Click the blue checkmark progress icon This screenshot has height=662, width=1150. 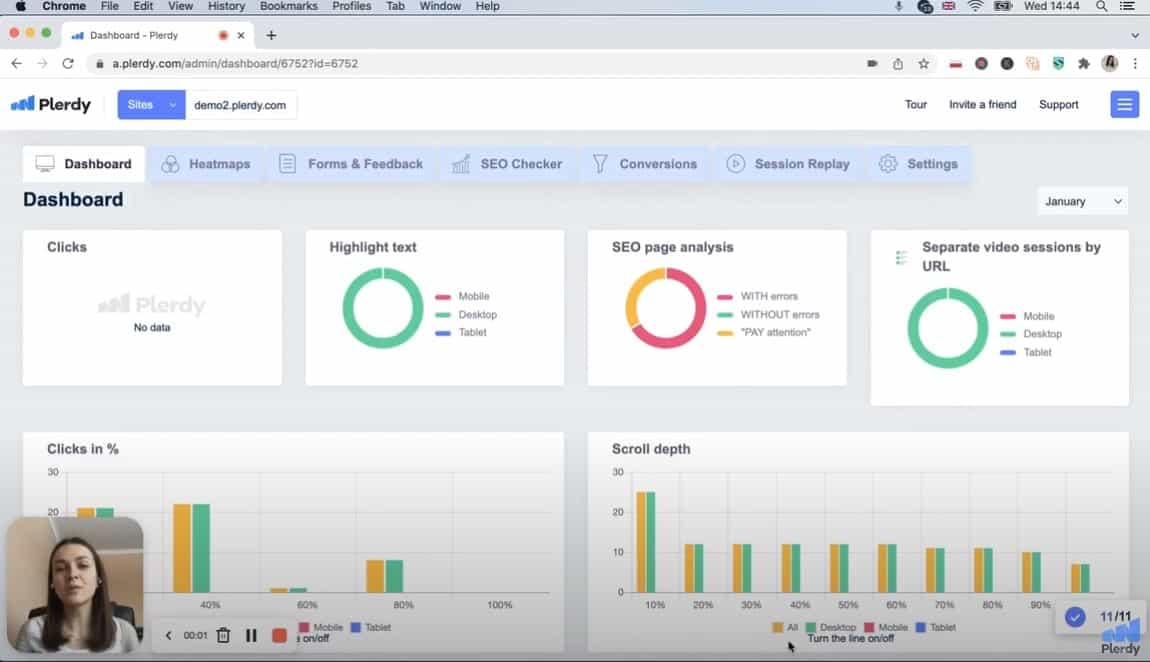coord(1075,617)
